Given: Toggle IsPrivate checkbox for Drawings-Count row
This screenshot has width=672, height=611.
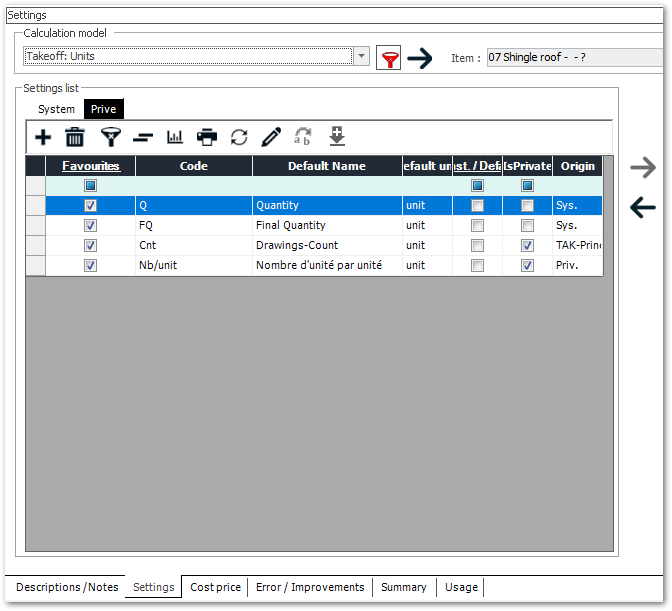Looking at the screenshot, I should click(527, 246).
